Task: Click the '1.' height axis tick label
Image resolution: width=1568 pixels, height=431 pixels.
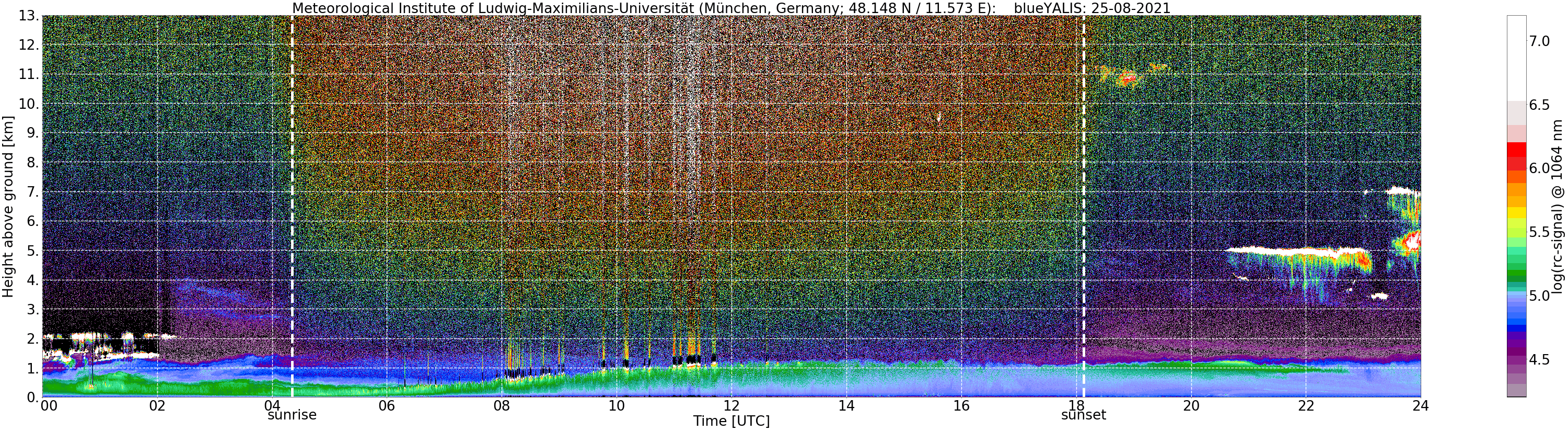Action: point(32,368)
